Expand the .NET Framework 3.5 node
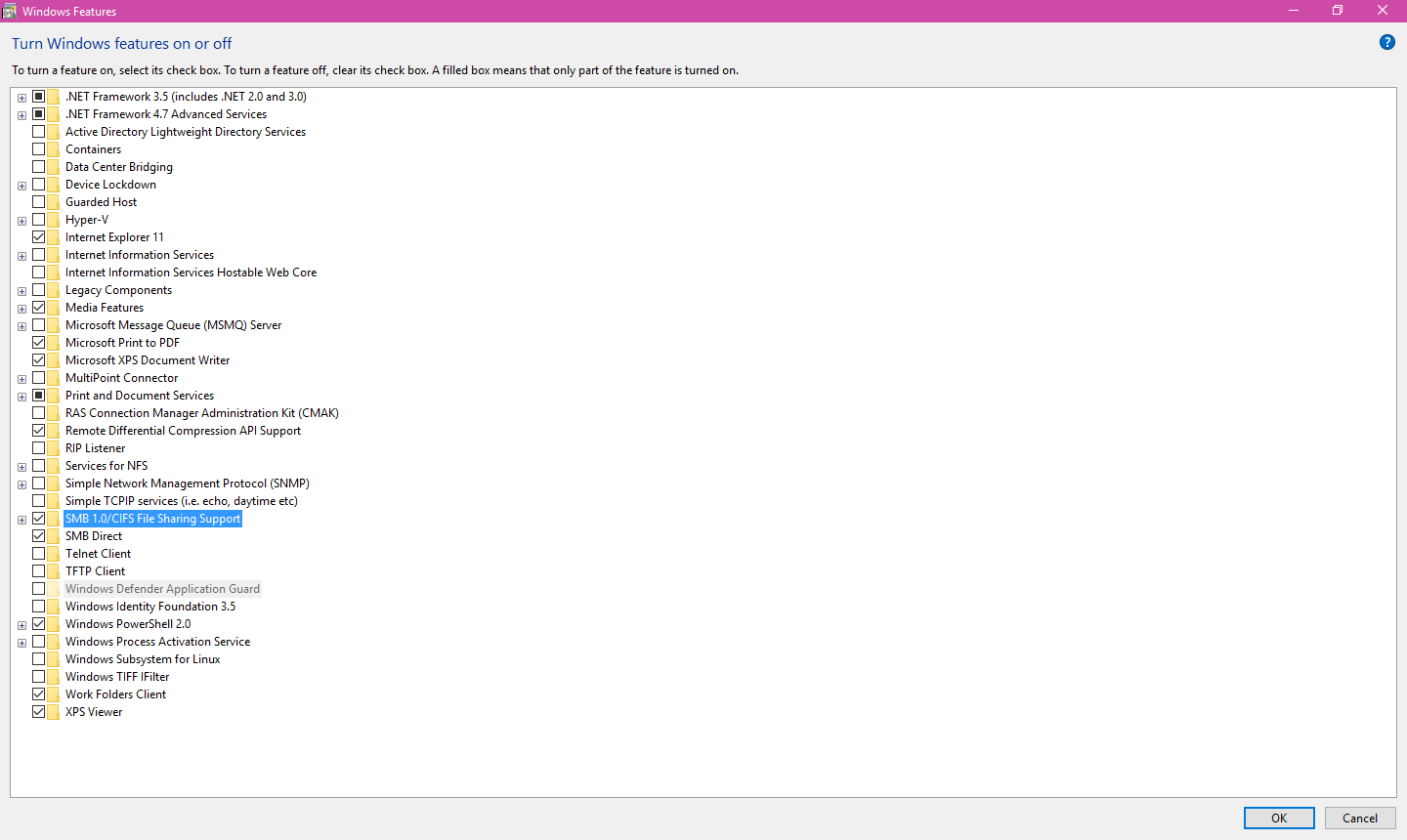1407x840 pixels. click(x=21, y=98)
